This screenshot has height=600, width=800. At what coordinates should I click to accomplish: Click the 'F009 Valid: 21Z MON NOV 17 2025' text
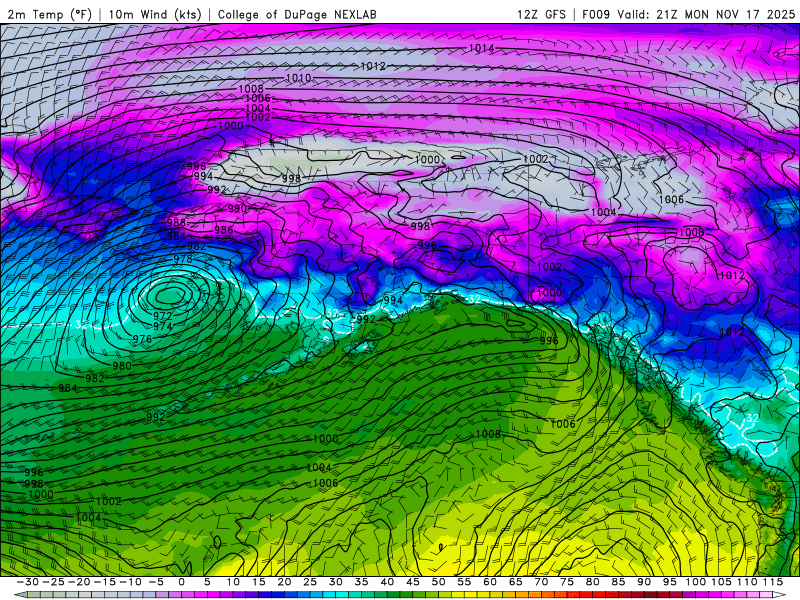coord(688,14)
